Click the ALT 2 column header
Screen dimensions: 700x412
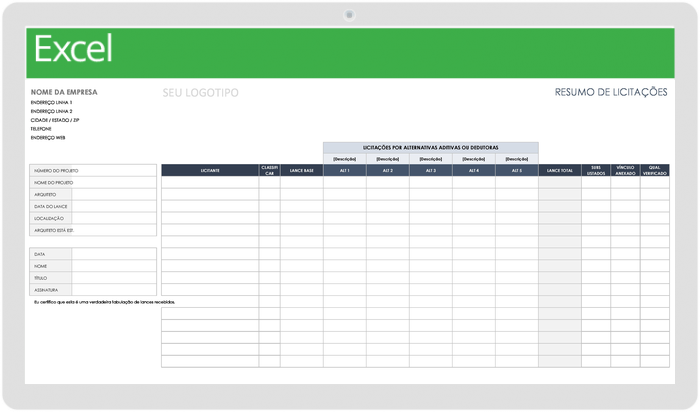(388, 171)
